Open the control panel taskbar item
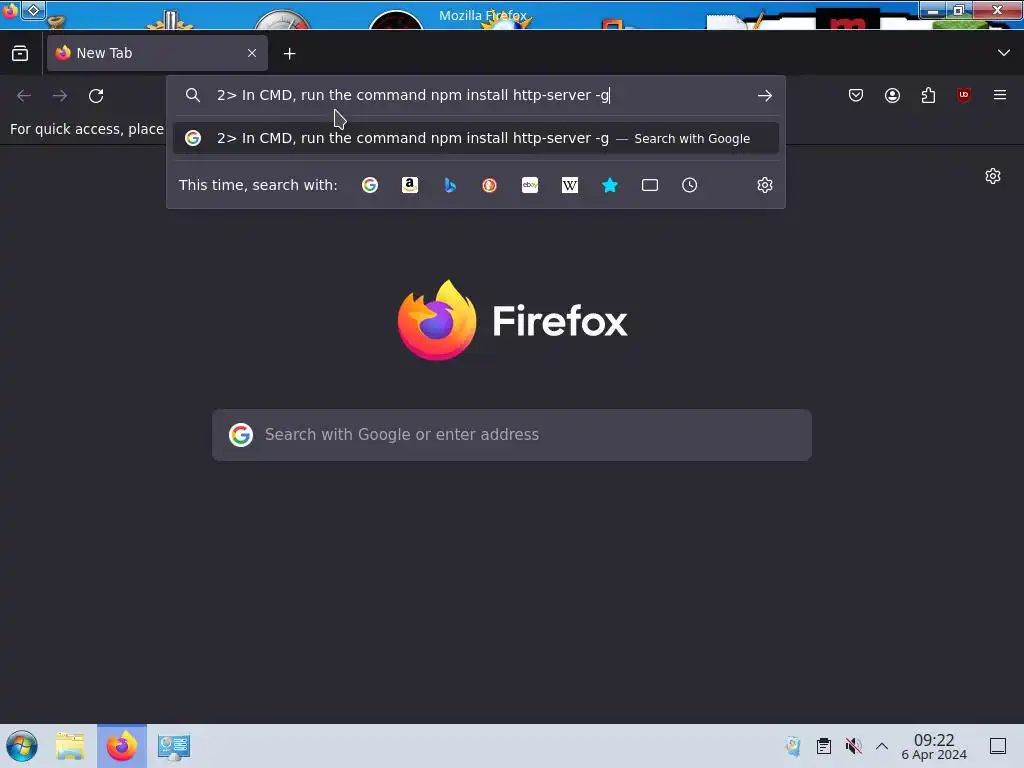The width and height of the screenshot is (1024, 768). pos(174,747)
